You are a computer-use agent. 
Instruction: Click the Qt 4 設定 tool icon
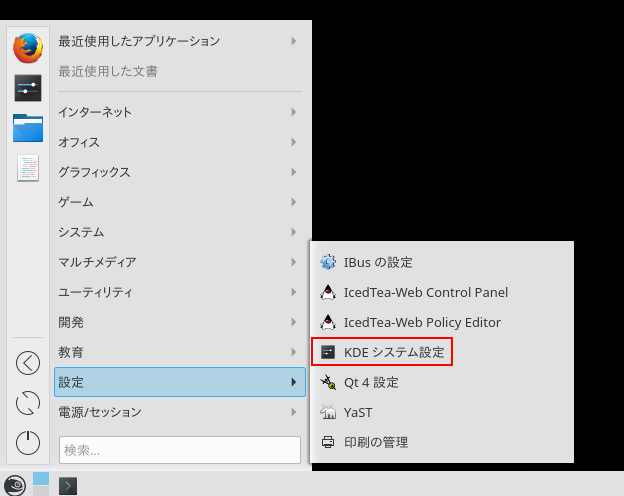click(x=328, y=382)
